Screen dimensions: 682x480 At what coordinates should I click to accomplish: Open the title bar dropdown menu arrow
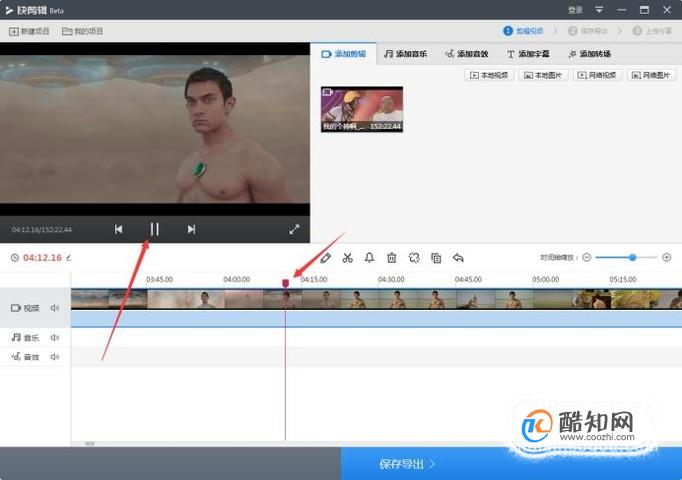(x=599, y=10)
